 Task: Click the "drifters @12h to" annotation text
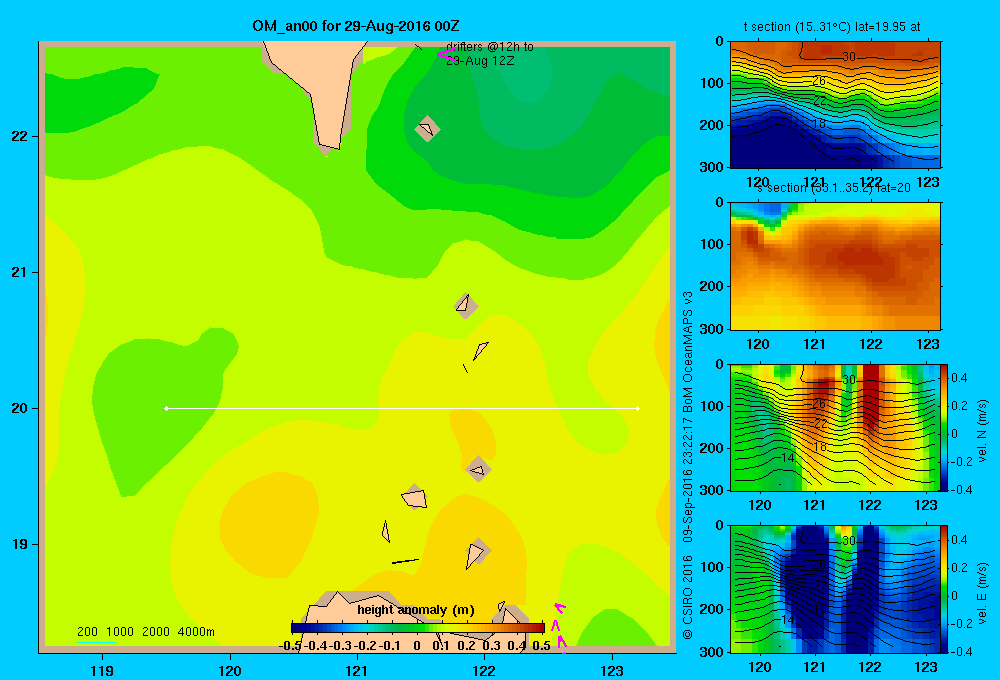click(490, 47)
